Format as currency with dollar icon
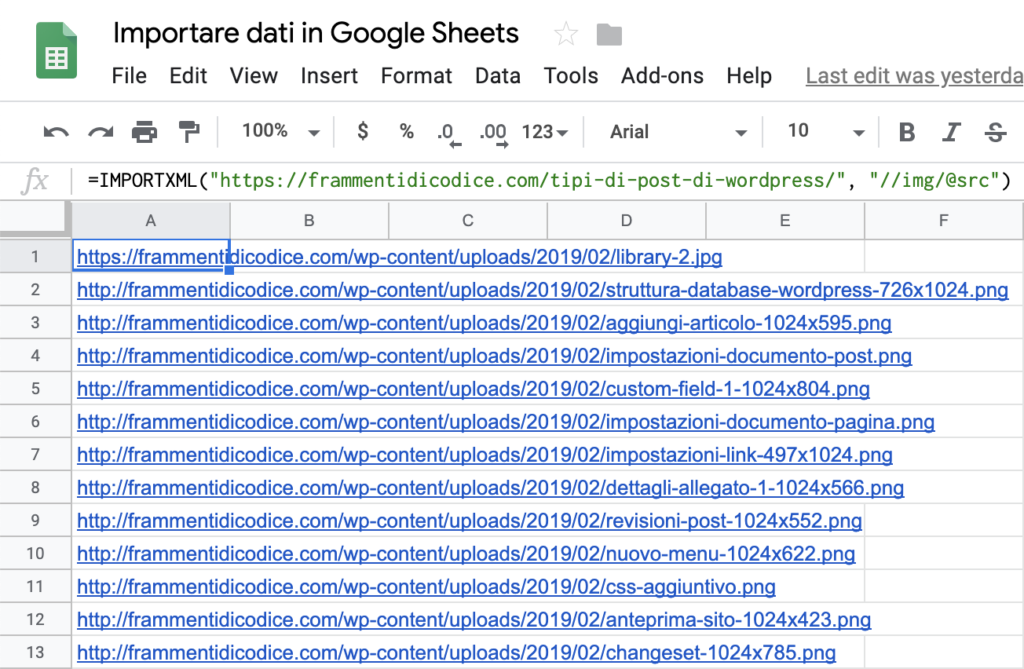Screen dimensions: 1024x669 (363, 131)
